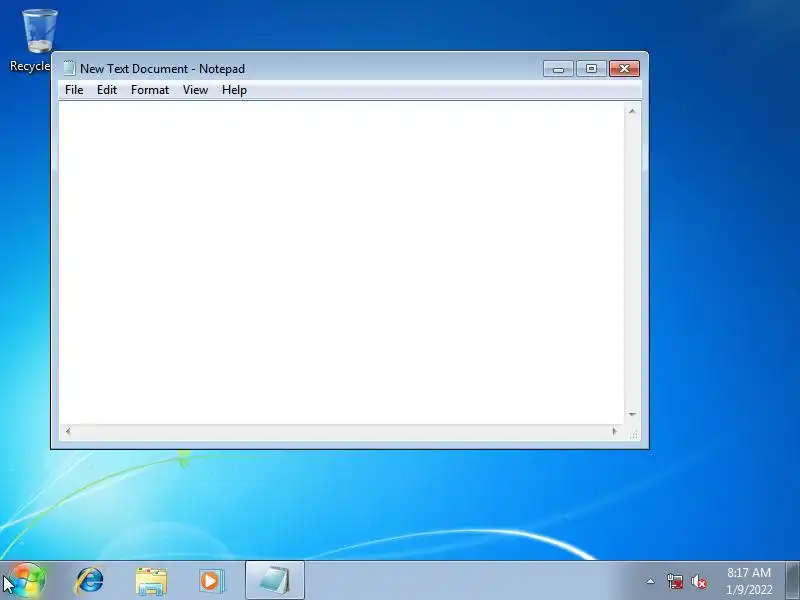Click the Show desktop button
Viewport: 800px width, 600px height.
tap(793, 581)
